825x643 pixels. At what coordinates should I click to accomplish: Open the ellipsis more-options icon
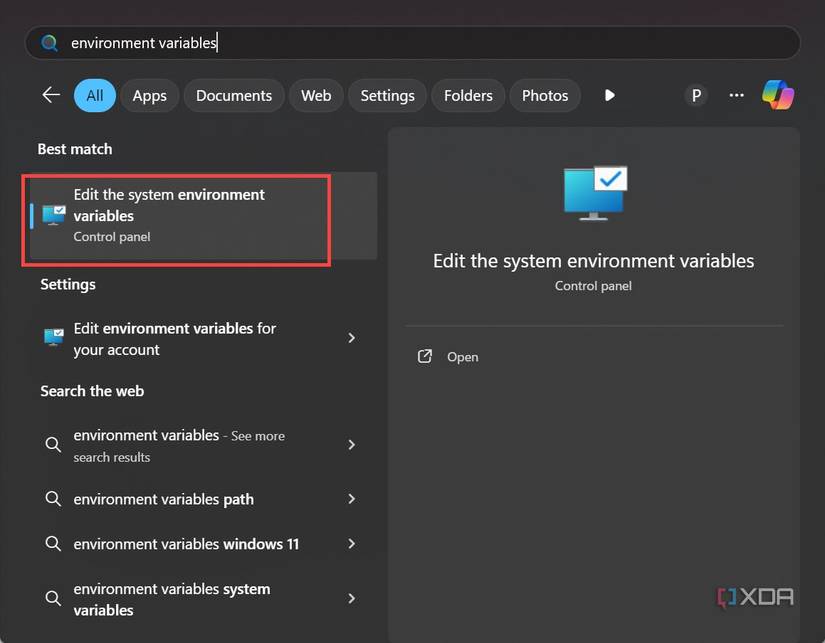coord(737,95)
